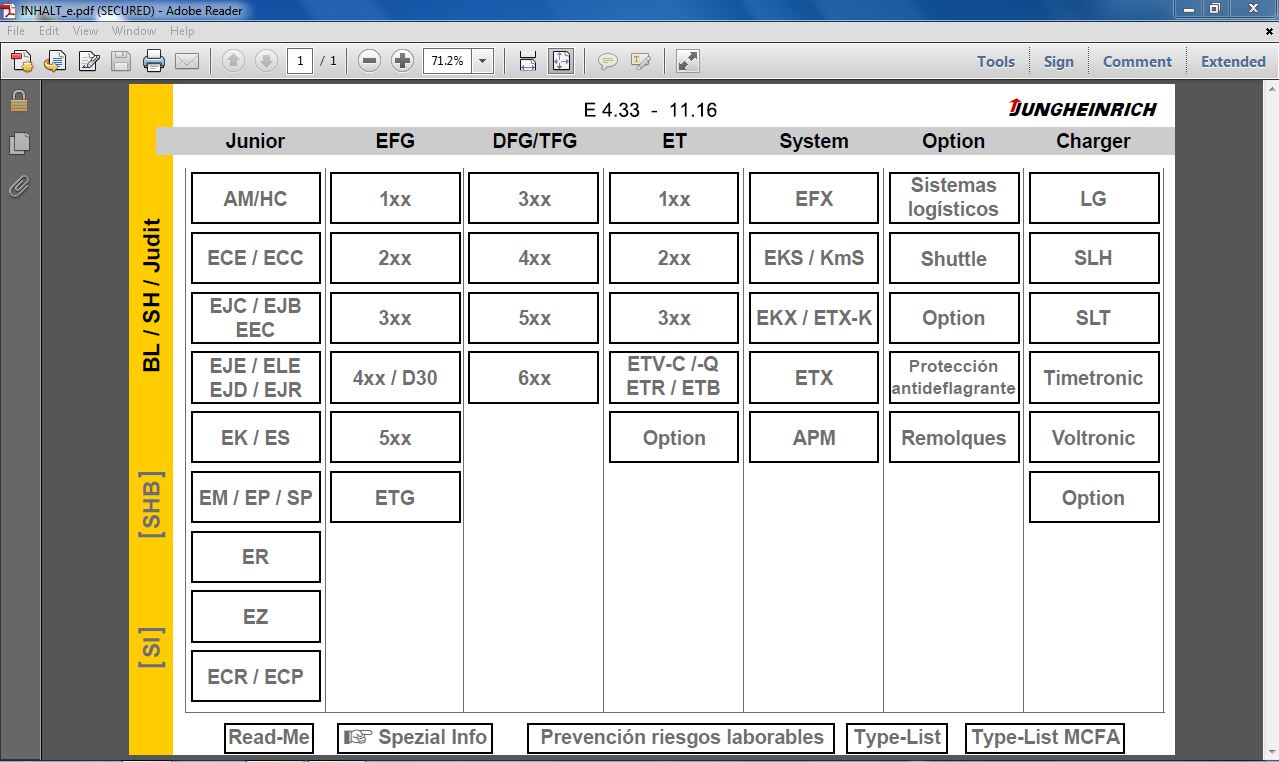Open the Page Thumbnails panel icon
This screenshot has height=762, width=1279.
pyautogui.click(x=18, y=144)
